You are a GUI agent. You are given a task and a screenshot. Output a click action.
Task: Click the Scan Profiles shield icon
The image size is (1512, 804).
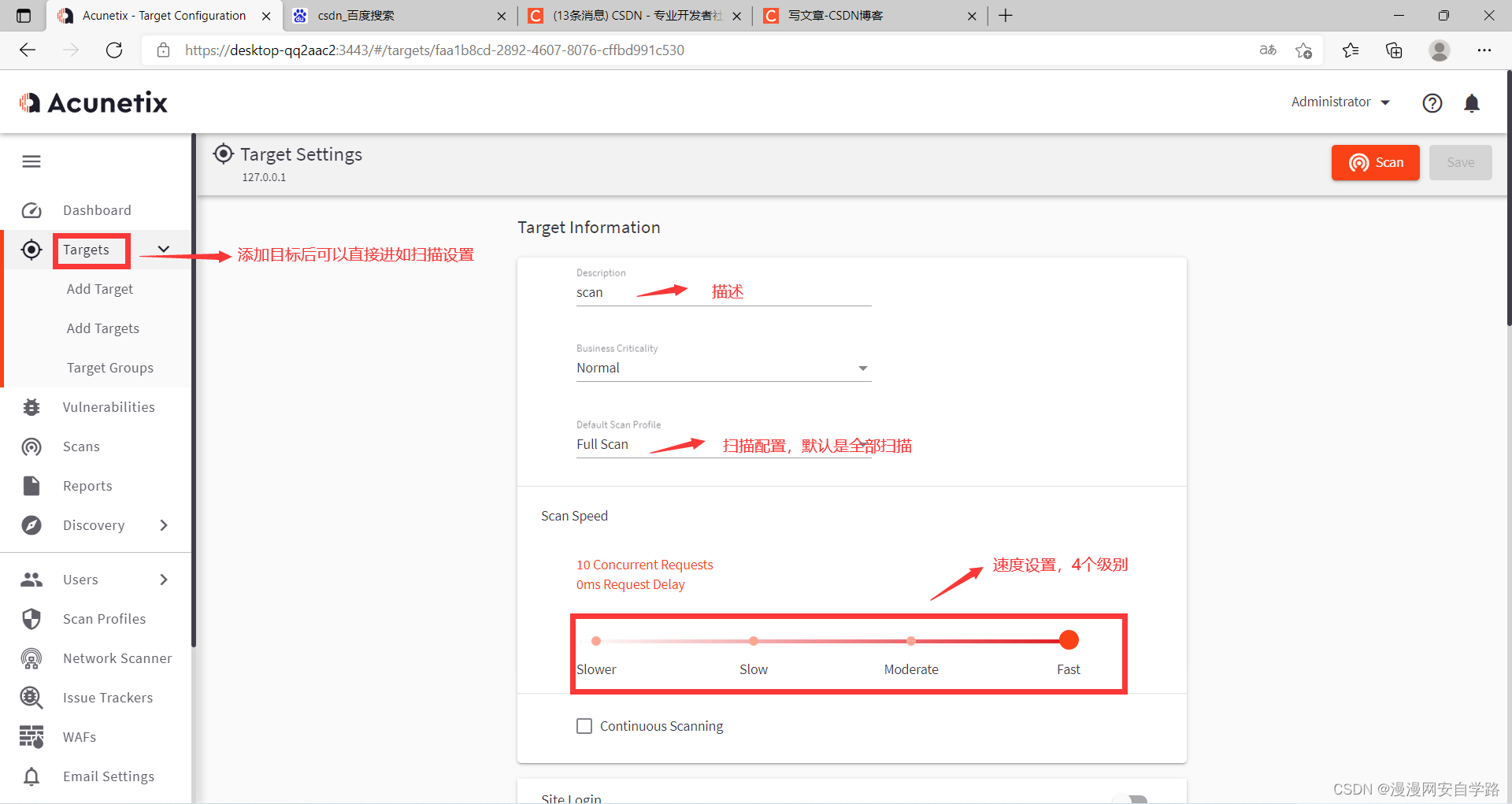pyautogui.click(x=31, y=619)
